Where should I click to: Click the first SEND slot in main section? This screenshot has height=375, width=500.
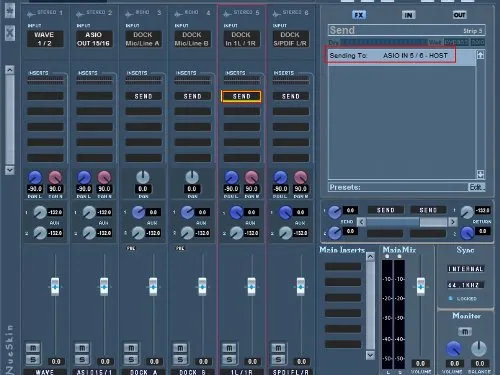(386, 210)
